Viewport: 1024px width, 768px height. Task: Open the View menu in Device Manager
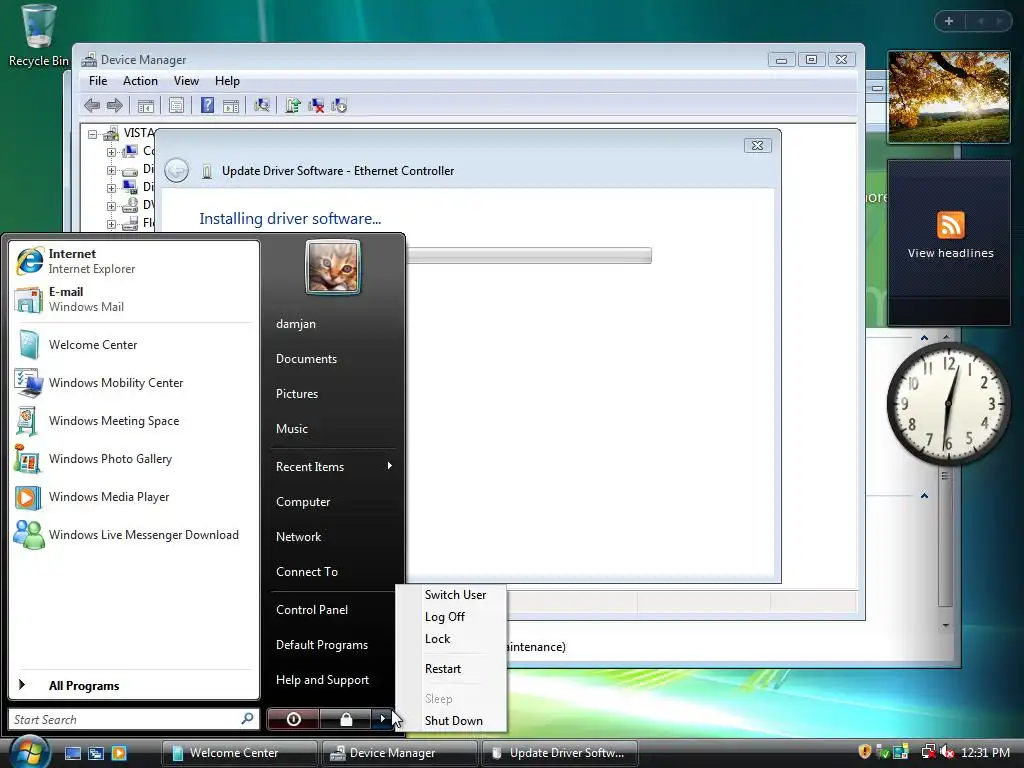coord(186,81)
